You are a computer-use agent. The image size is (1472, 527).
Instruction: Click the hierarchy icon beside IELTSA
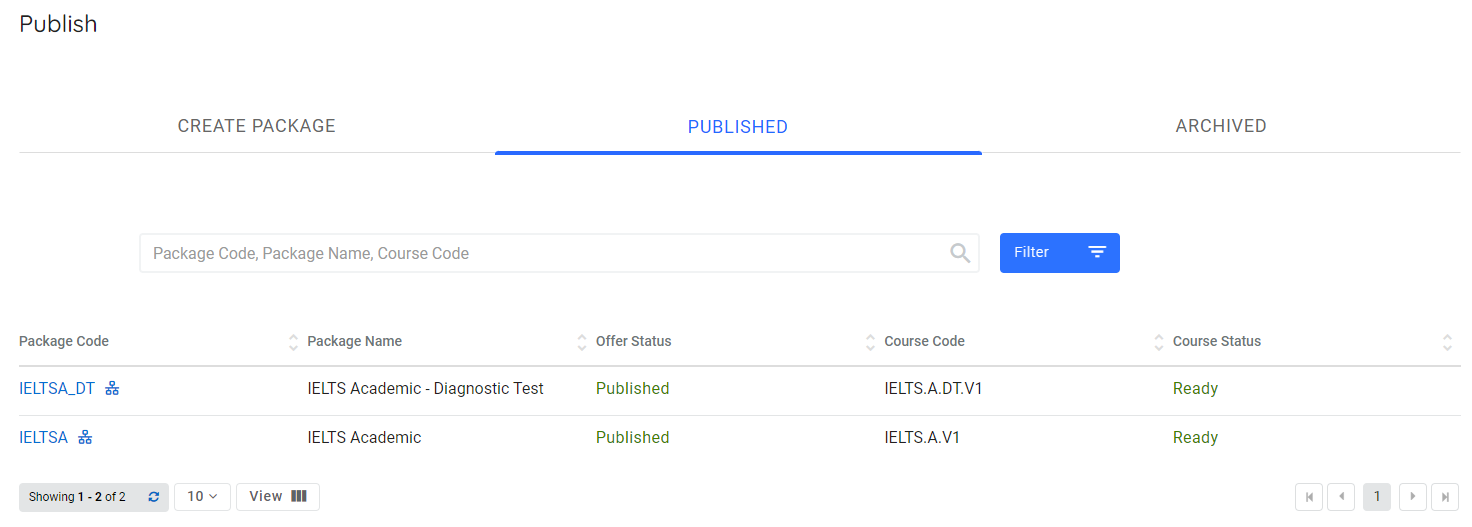click(x=85, y=437)
